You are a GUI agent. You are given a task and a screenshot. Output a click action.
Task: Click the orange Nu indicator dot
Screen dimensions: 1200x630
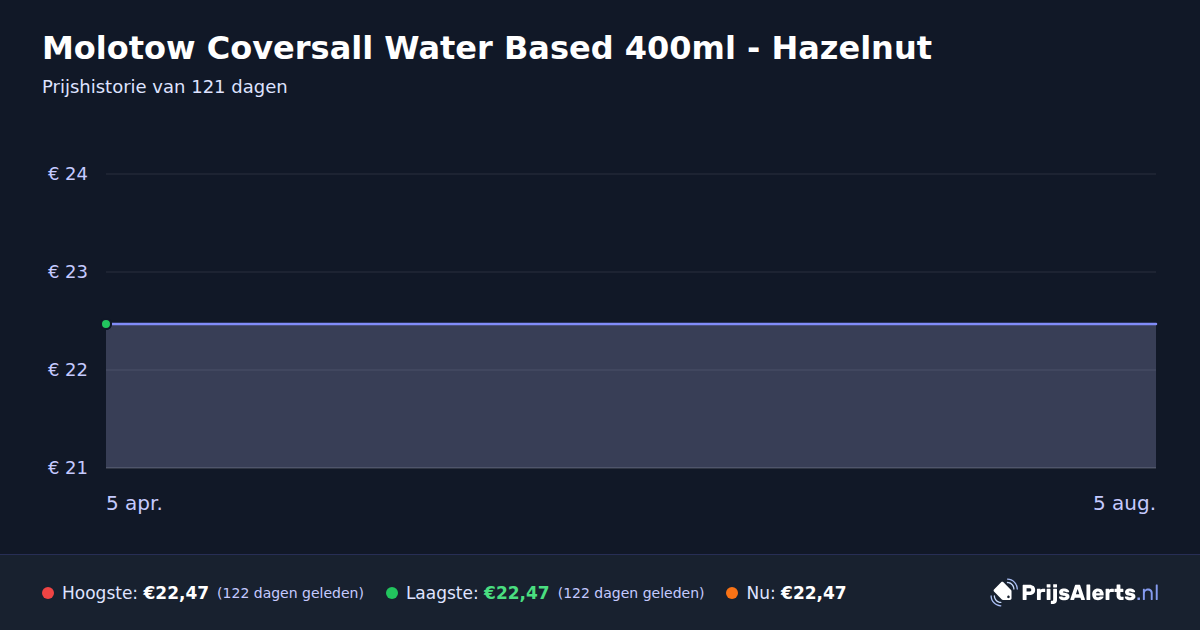[x=732, y=593]
